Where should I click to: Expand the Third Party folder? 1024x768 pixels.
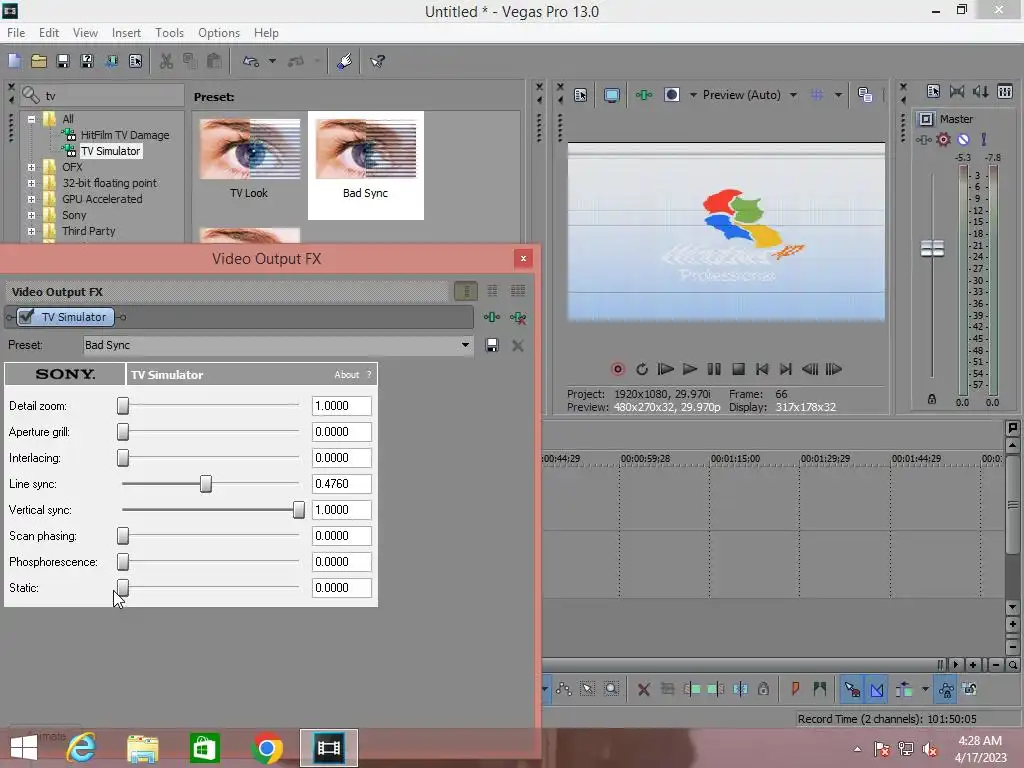(31, 231)
